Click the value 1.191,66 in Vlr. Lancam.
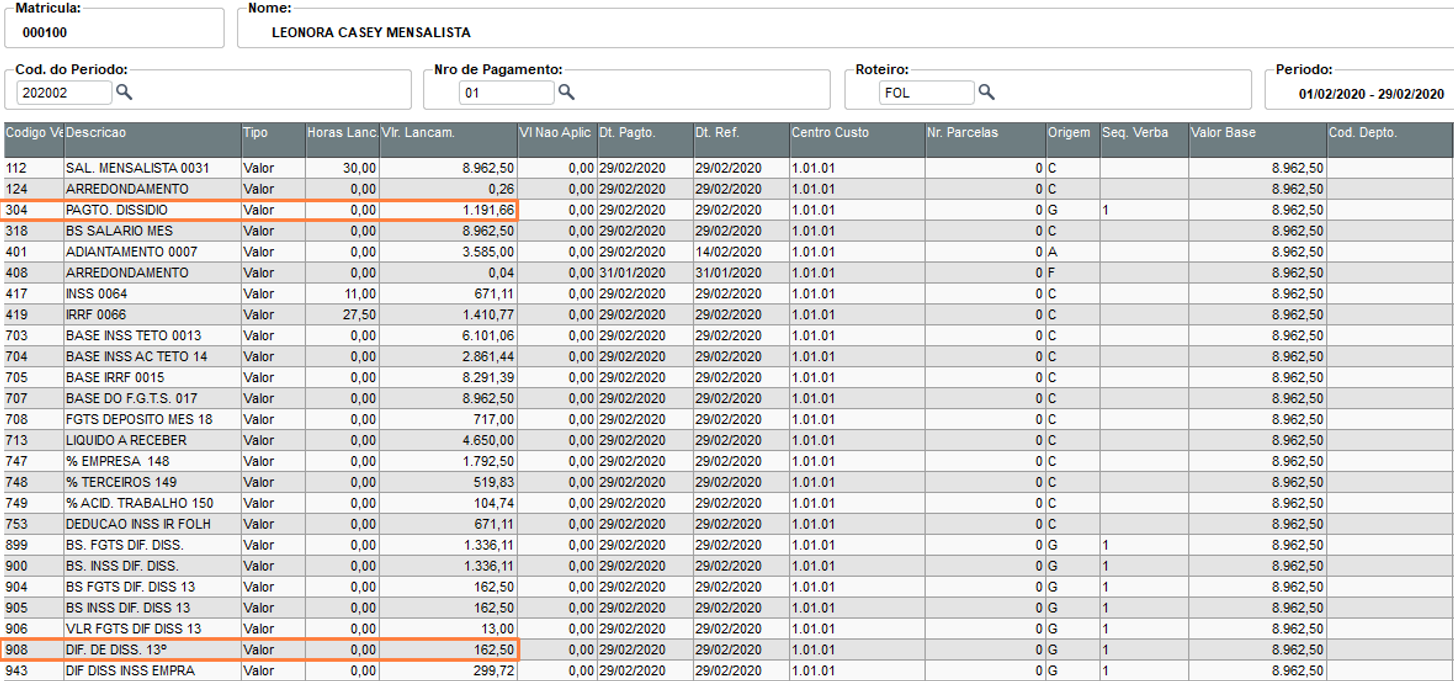 click(x=488, y=210)
